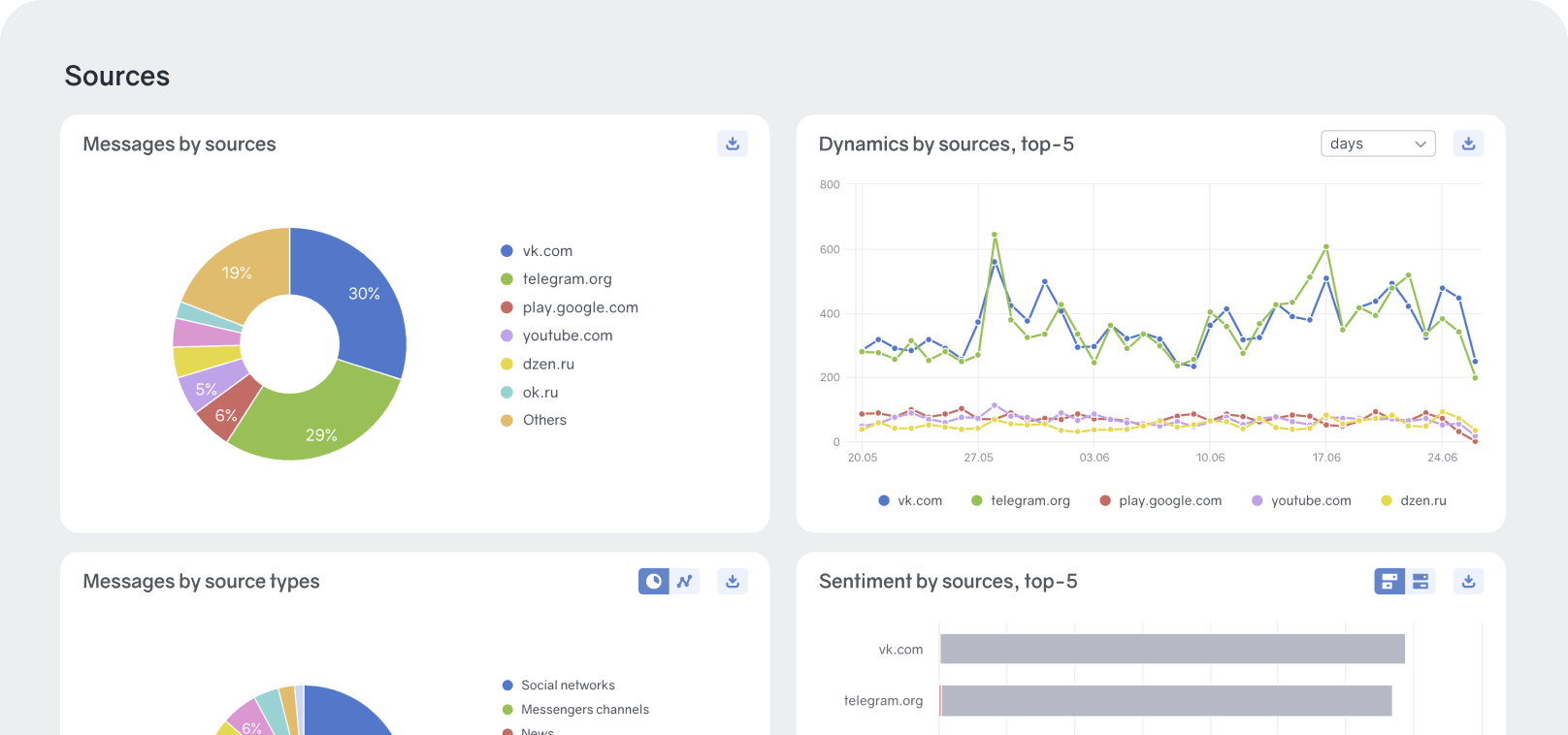This screenshot has height=735, width=1568.
Task: Click the telegram.org sentiment bar
Action: tap(1165, 701)
